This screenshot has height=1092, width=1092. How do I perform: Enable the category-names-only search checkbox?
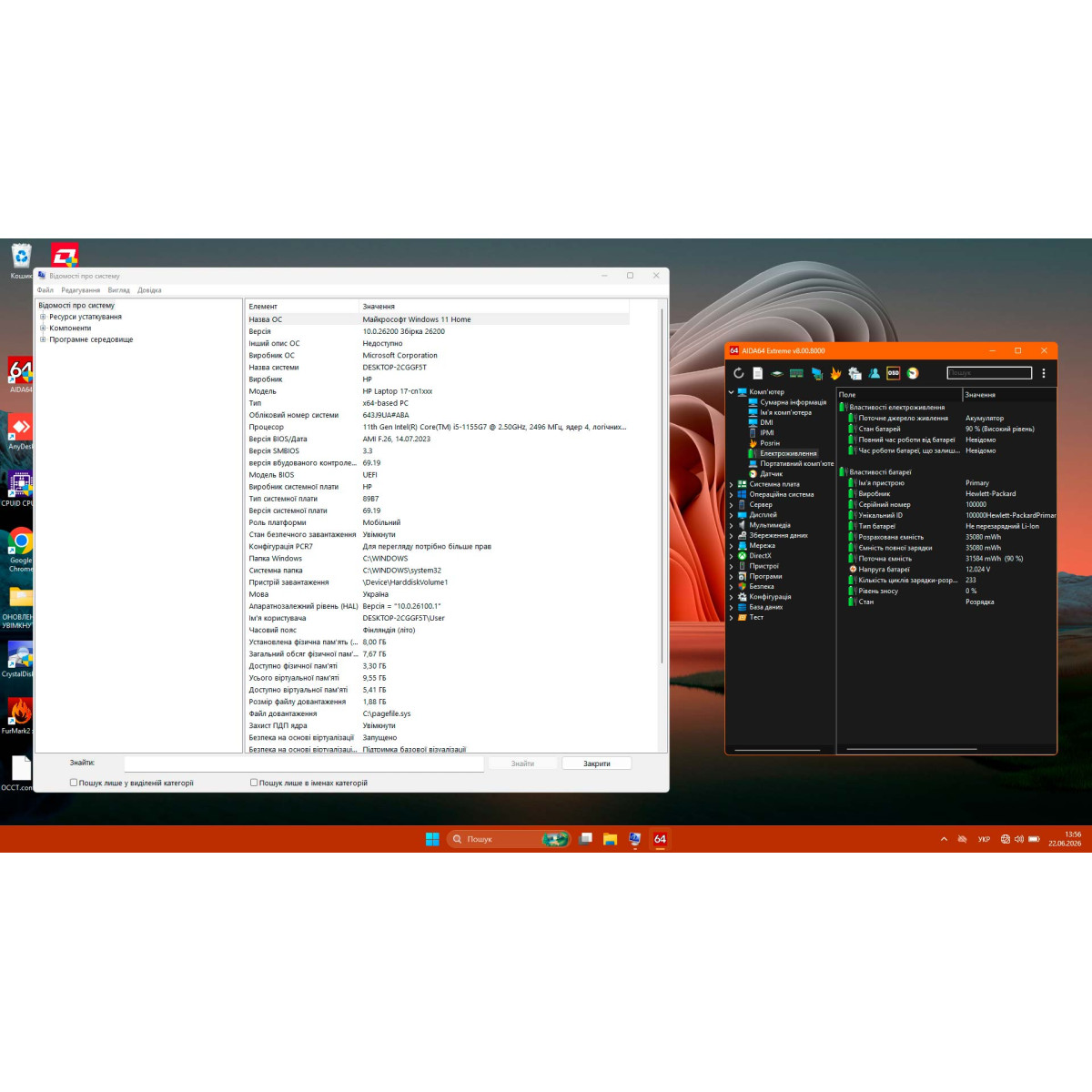254,783
